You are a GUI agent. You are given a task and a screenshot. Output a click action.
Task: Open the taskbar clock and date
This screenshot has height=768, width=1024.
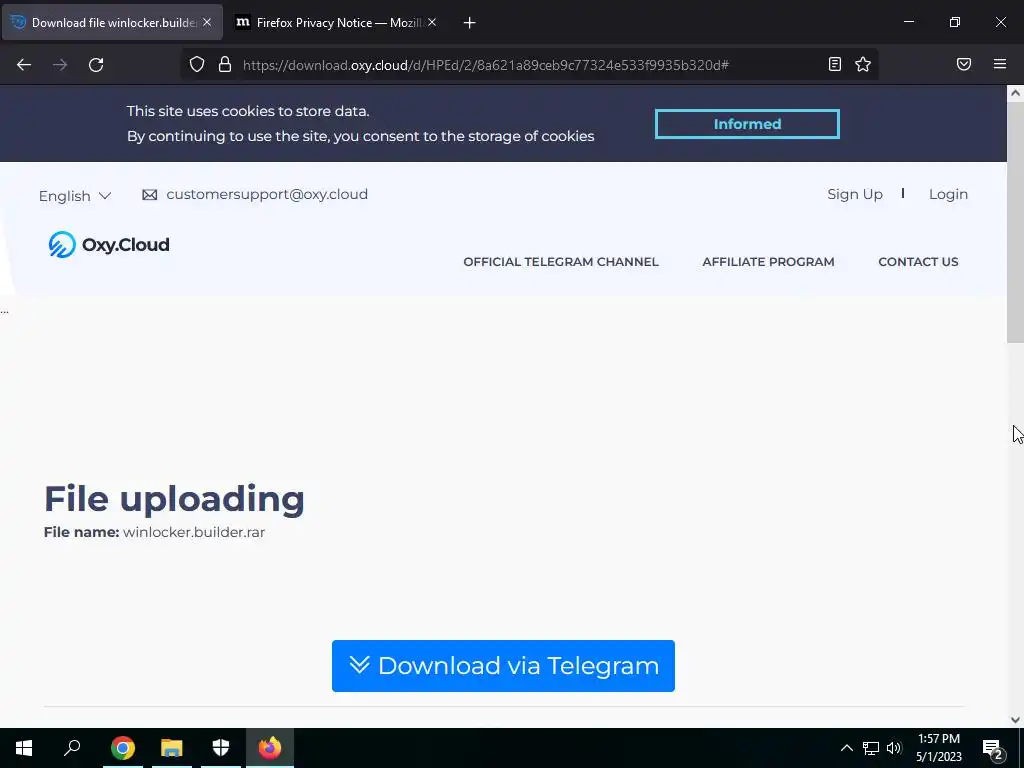[938, 748]
